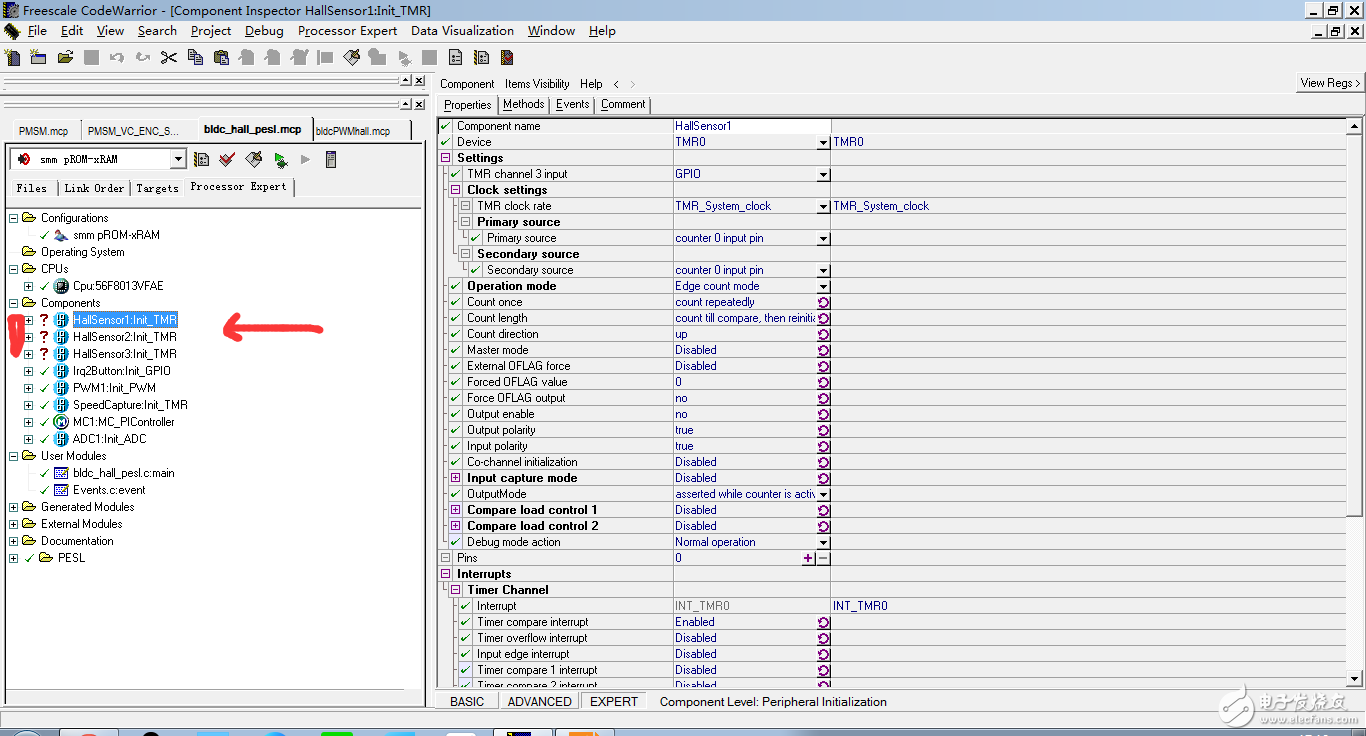The image size is (1366, 736).
Task: Toggle the check mark beside ADC1:Init_ADC
Action: coord(44,439)
